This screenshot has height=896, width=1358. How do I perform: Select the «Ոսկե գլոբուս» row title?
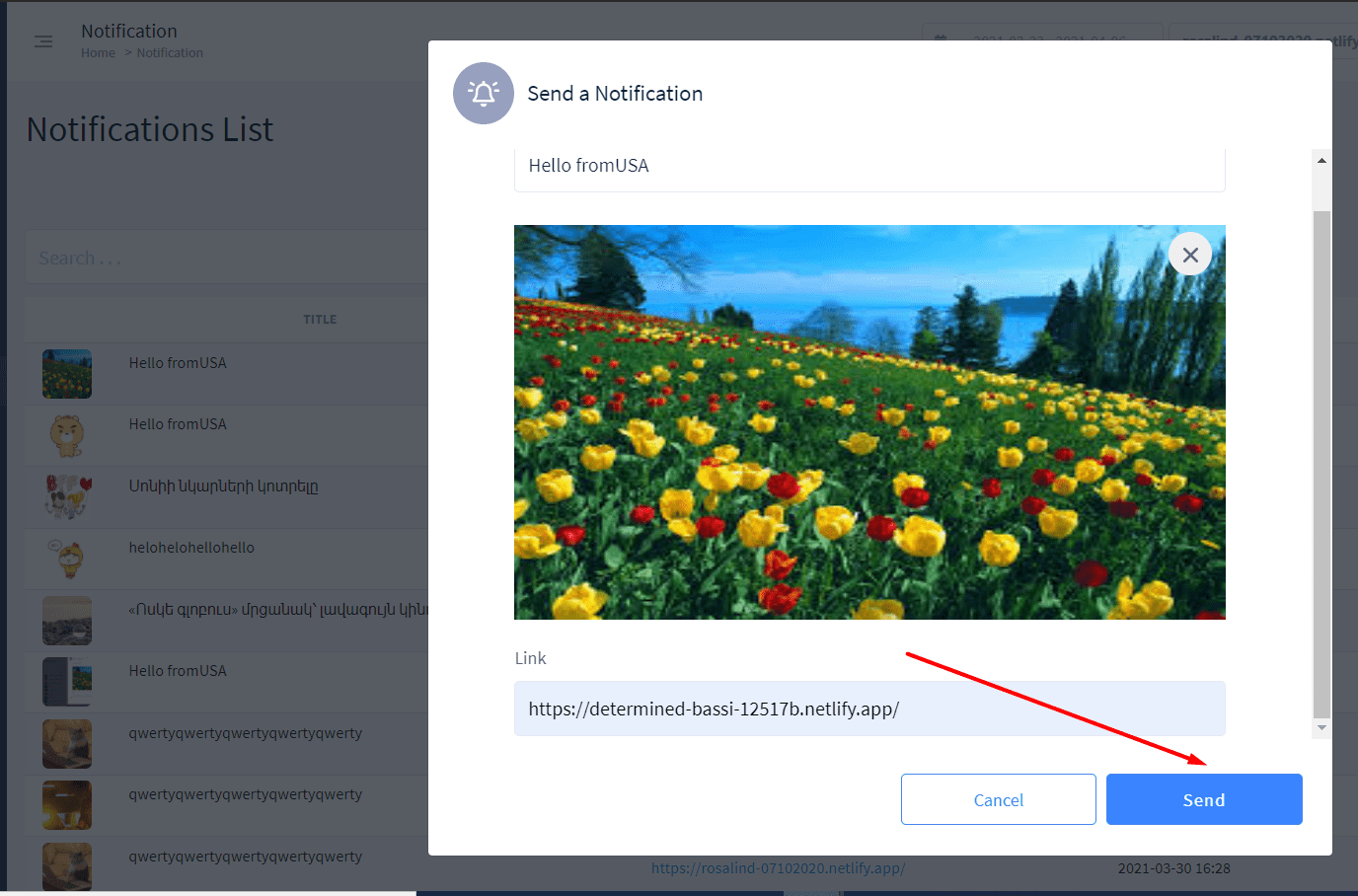(278, 610)
